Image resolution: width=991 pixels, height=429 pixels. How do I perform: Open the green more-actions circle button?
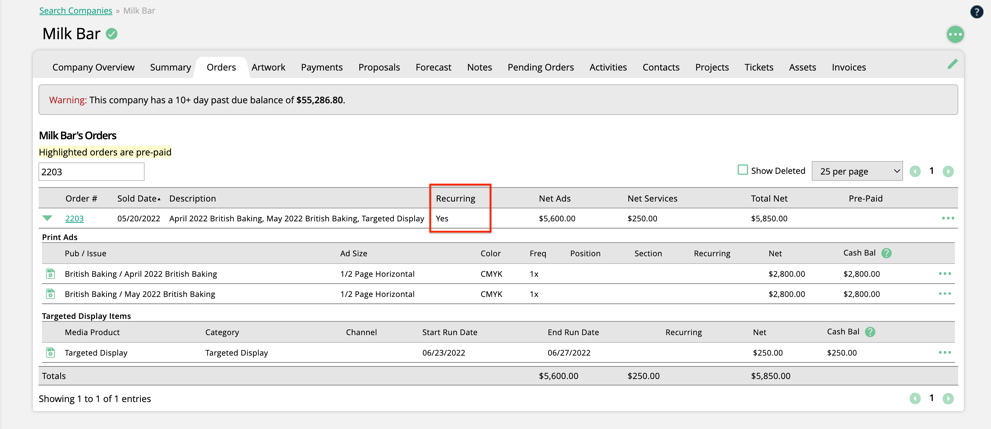pos(955,34)
